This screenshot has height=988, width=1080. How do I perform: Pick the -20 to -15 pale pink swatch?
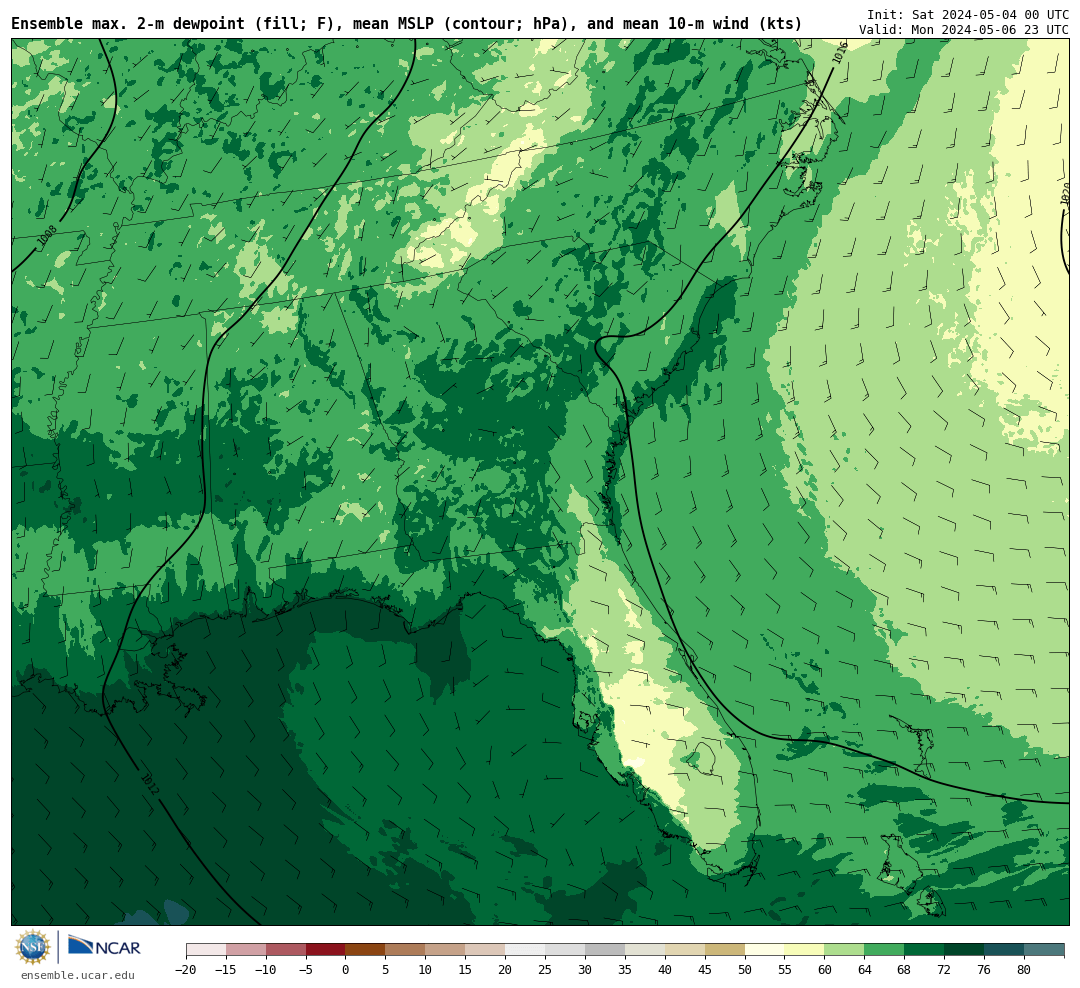206,950
